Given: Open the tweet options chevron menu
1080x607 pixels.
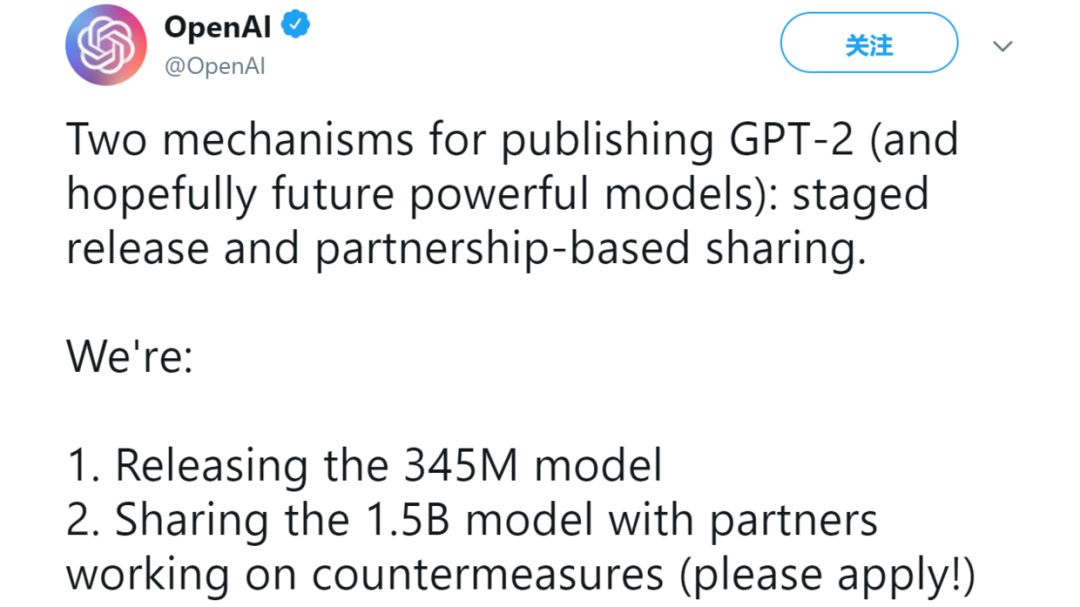Looking at the screenshot, I should [1002, 46].
